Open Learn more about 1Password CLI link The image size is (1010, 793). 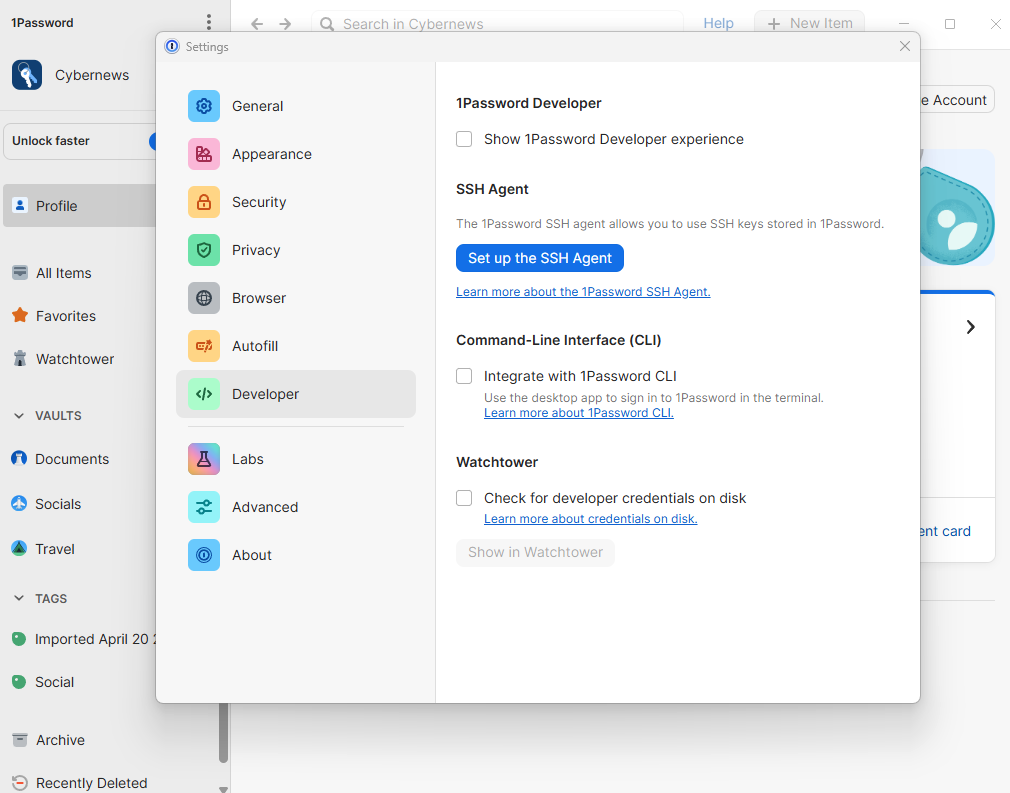pyautogui.click(x=578, y=413)
